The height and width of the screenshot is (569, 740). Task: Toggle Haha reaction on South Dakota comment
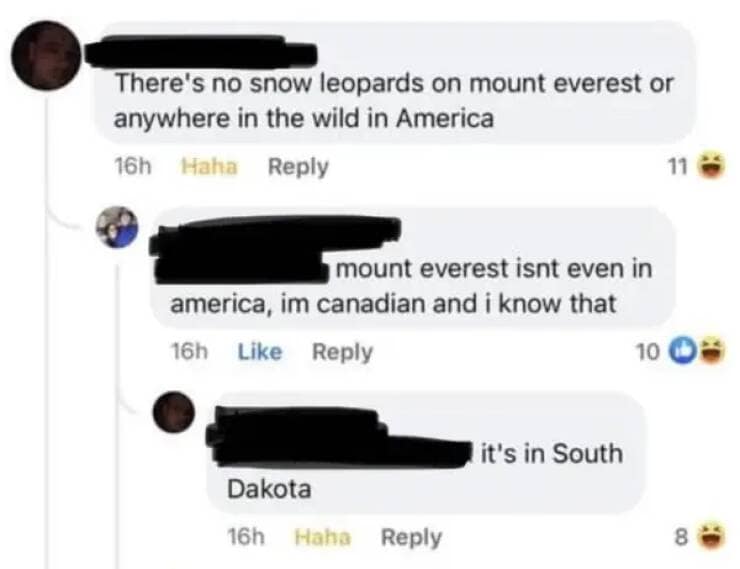(323, 537)
